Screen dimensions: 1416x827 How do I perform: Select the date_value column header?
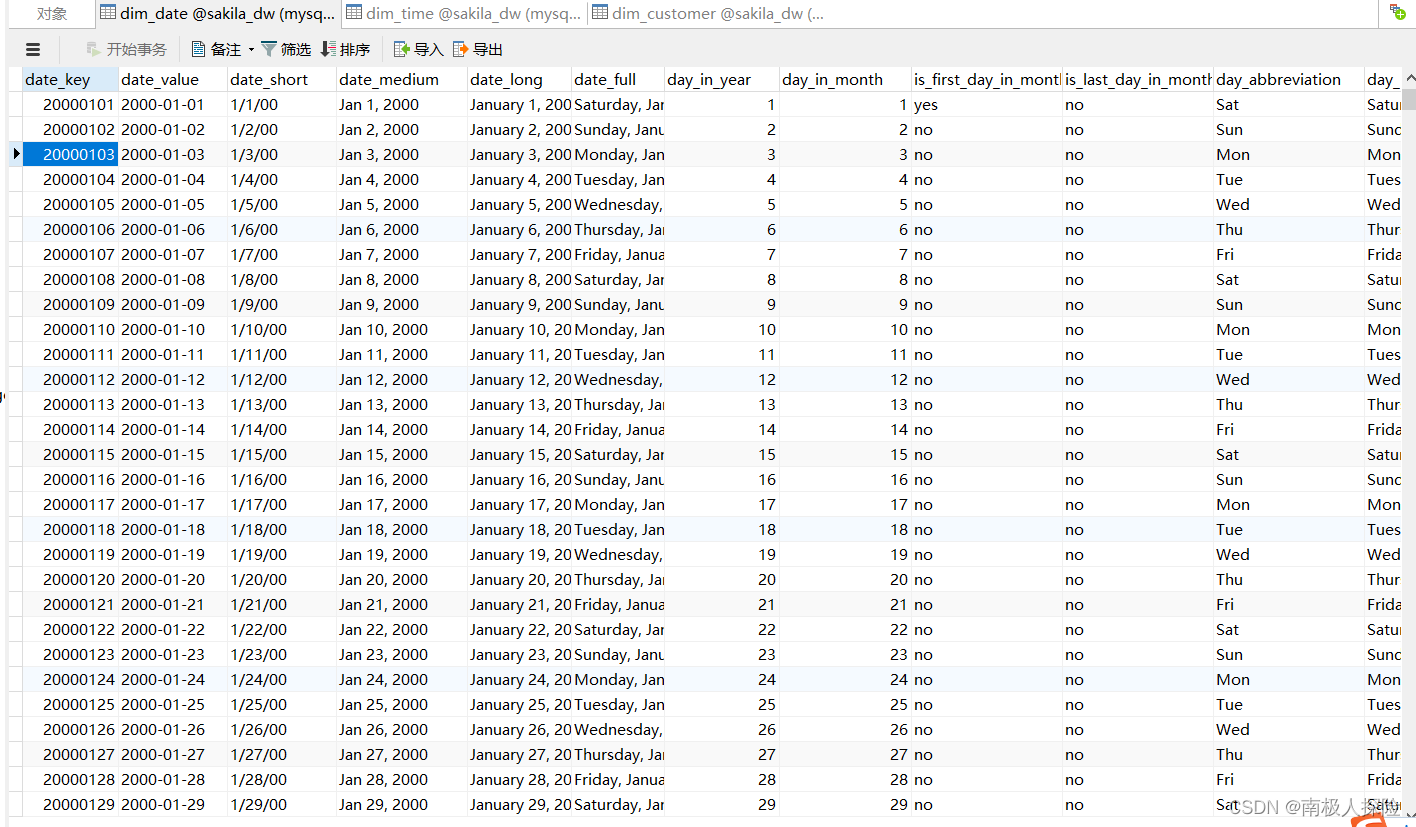coord(173,79)
